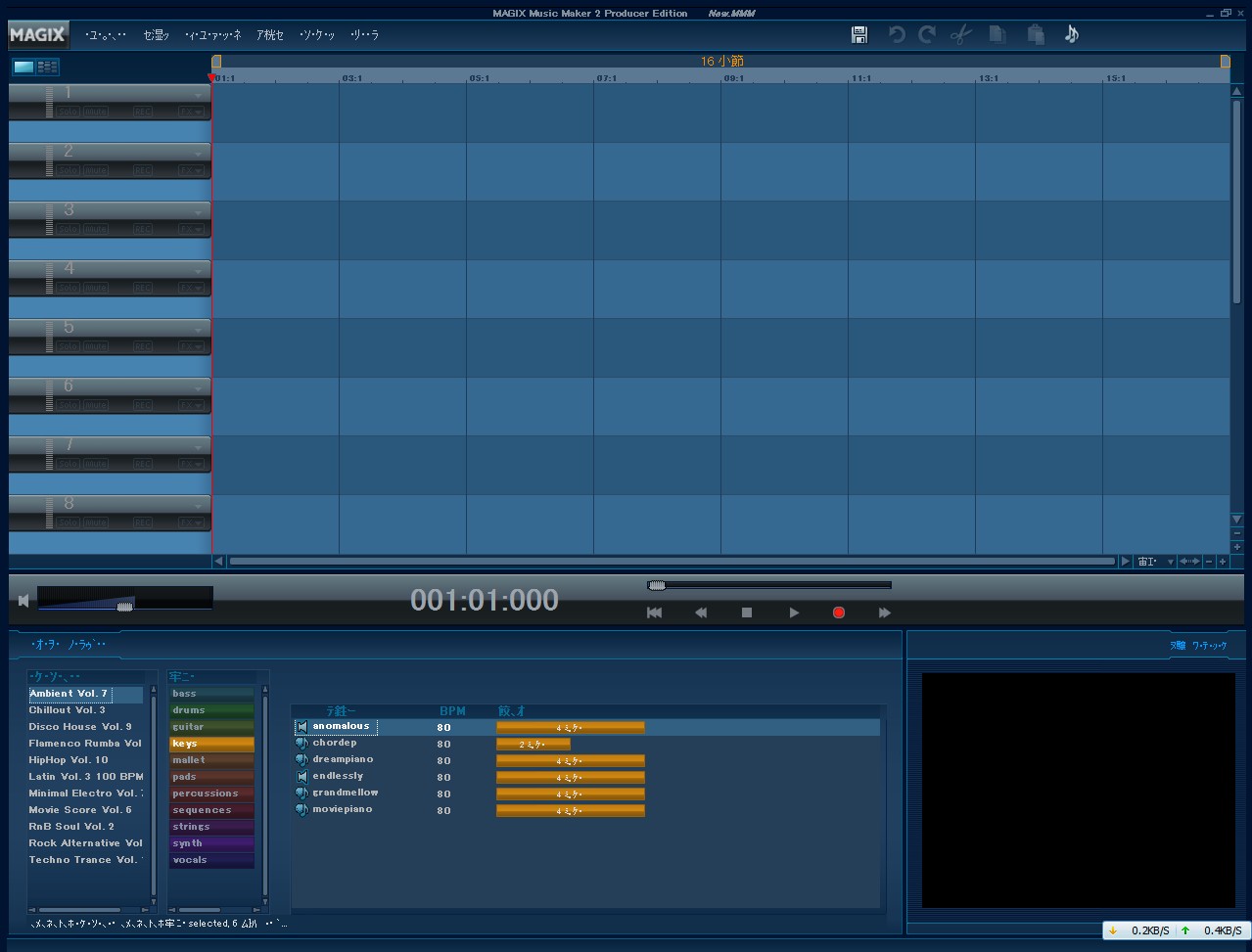Click the MAGIX logo button
Image resolution: width=1252 pixels, height=952 pixels.
[x=38, y=35]
